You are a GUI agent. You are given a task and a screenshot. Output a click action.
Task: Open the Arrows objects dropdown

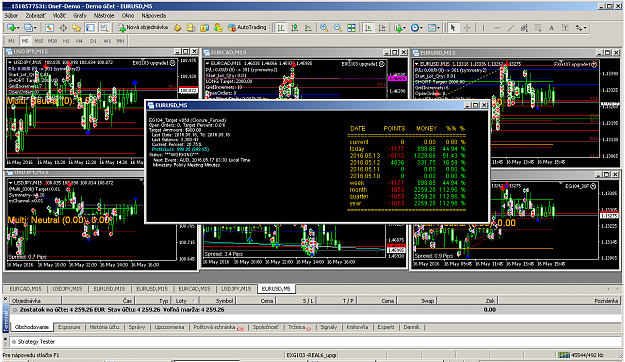tap(580, 28)
